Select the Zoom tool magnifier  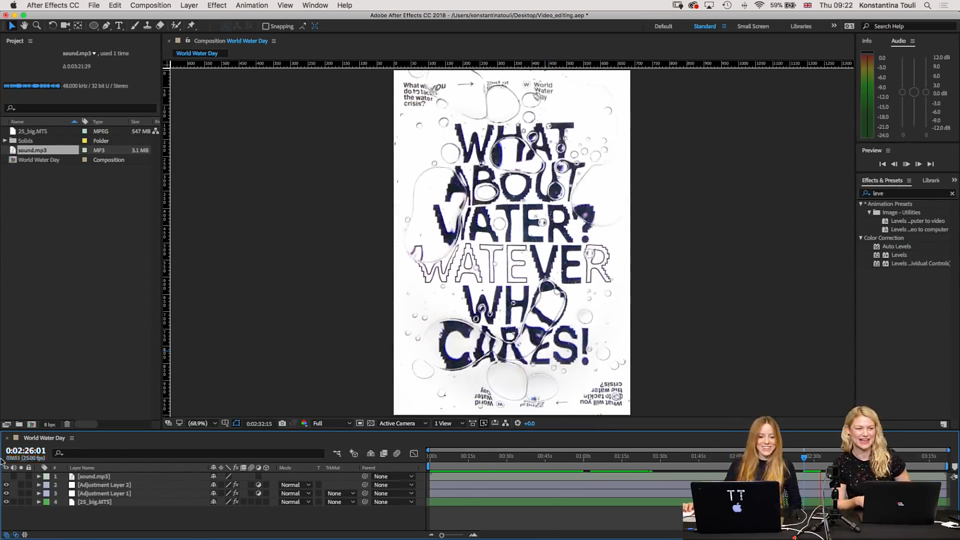(37, 26)
